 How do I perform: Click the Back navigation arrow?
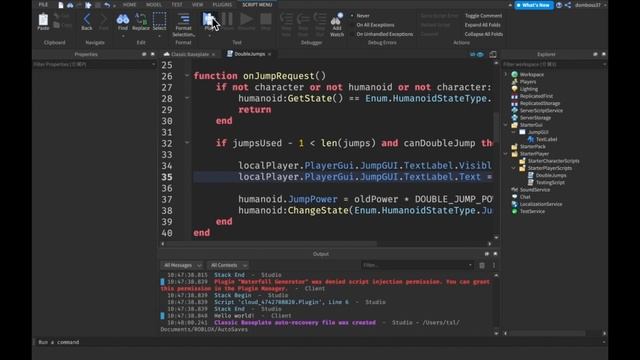(87, 19)
